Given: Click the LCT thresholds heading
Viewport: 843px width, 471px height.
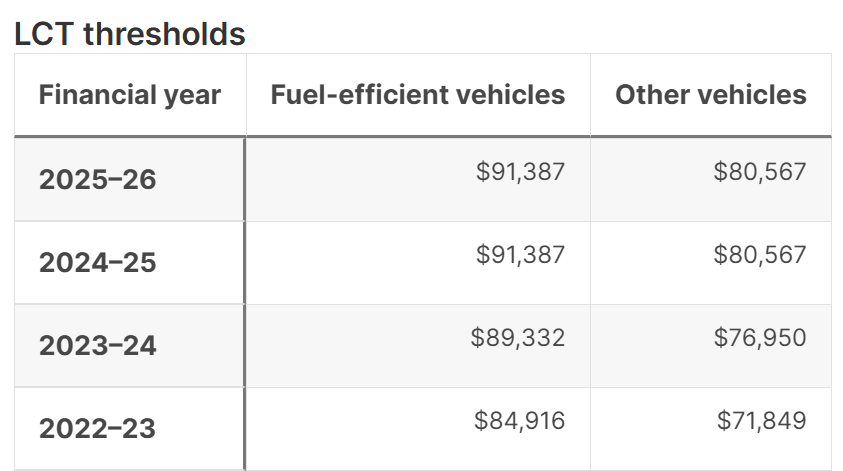Looking at the screenshot, I should 130,33.
